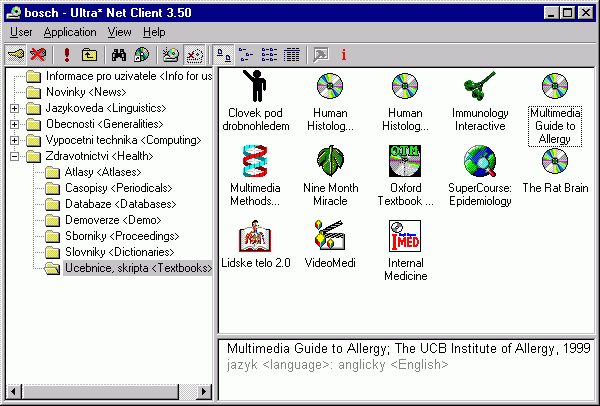Click the red exclamation mark toolbar icon

pos(67,55)
